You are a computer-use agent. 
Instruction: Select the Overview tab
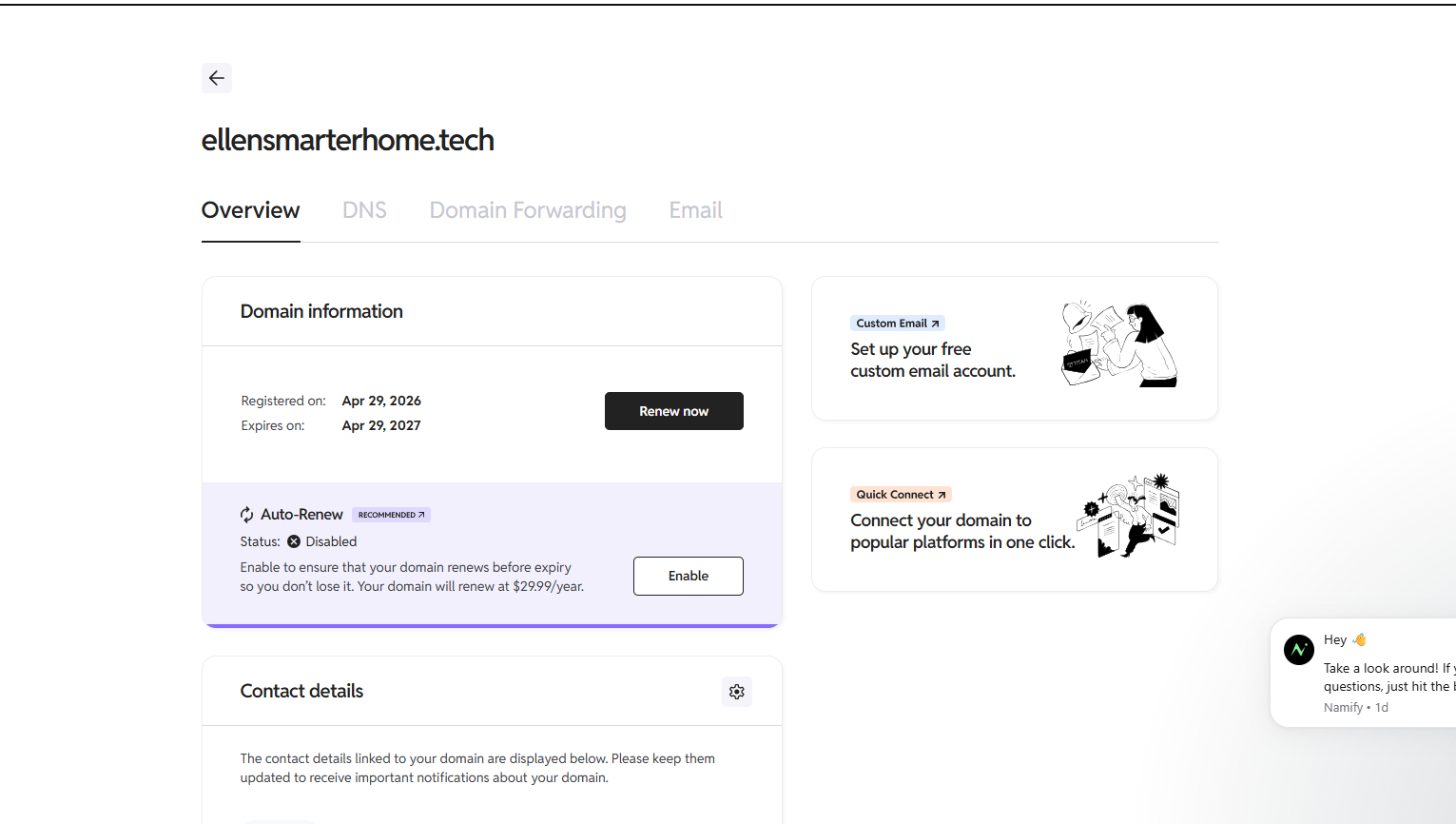[x=250, y=210]
